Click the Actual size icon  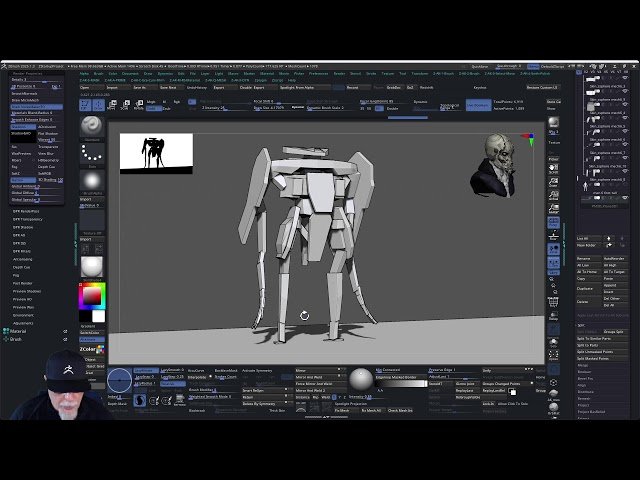click(x=553, y=196)
